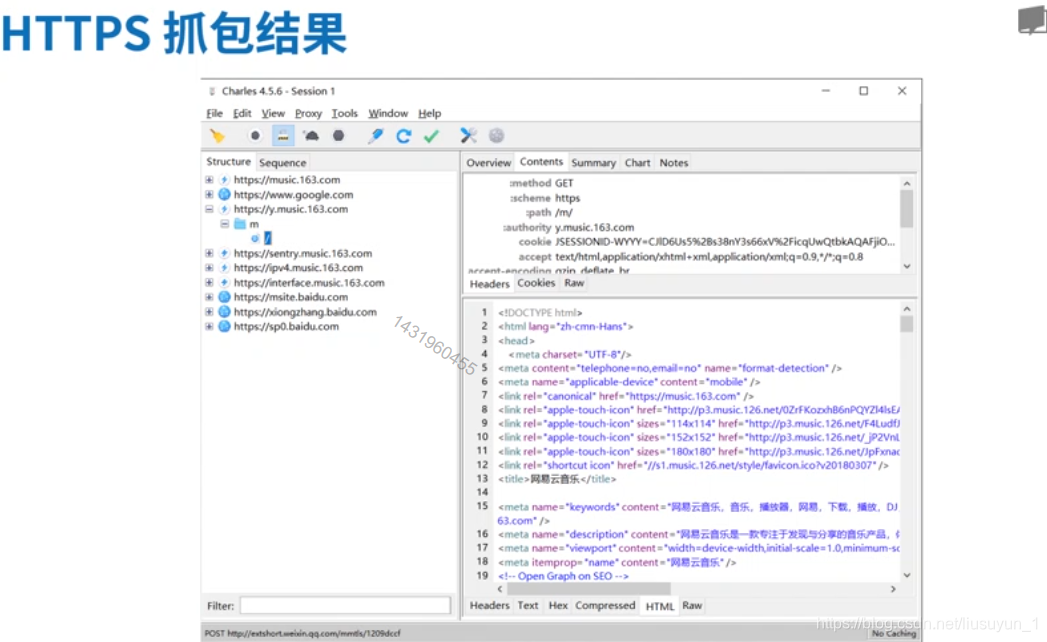Image resolution: width=1047 pixels, height=642 pixels.
Task: Toggle breakpoints hexagon icon
Action: click(339, 136)
